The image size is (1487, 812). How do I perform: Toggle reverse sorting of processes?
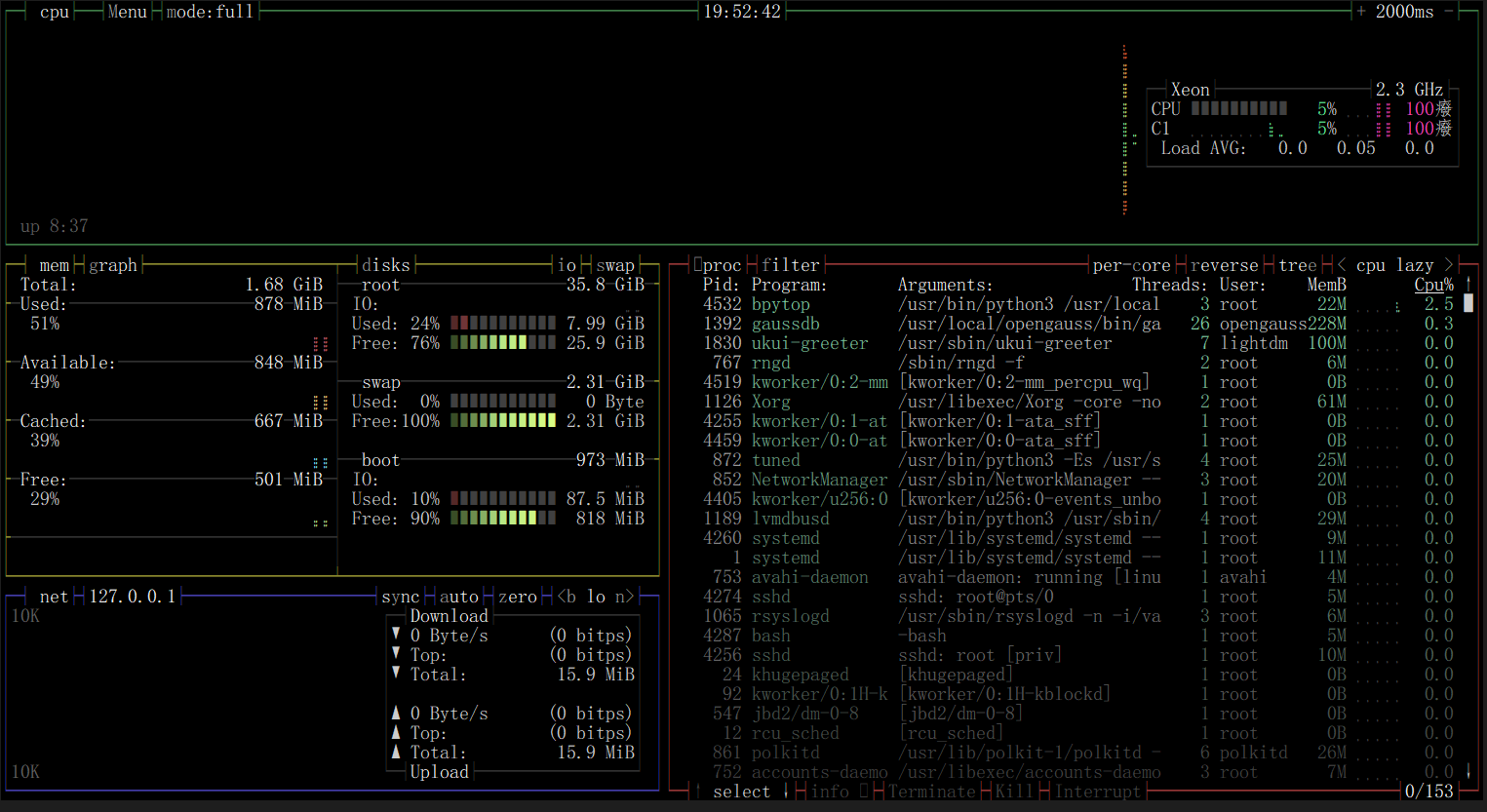tap(1225, 265)
